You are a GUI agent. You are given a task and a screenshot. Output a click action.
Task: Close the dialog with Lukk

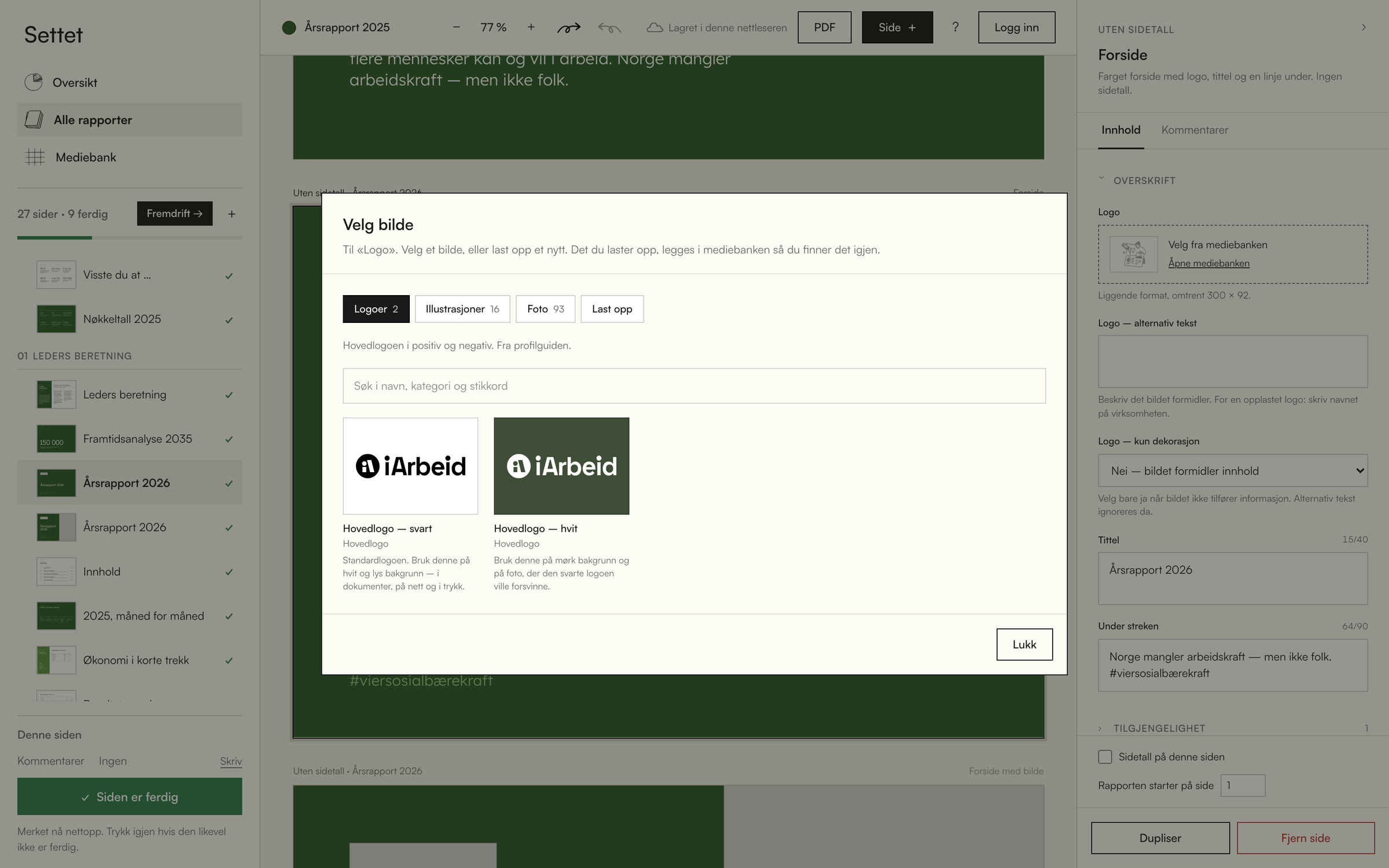point(1024,644)
